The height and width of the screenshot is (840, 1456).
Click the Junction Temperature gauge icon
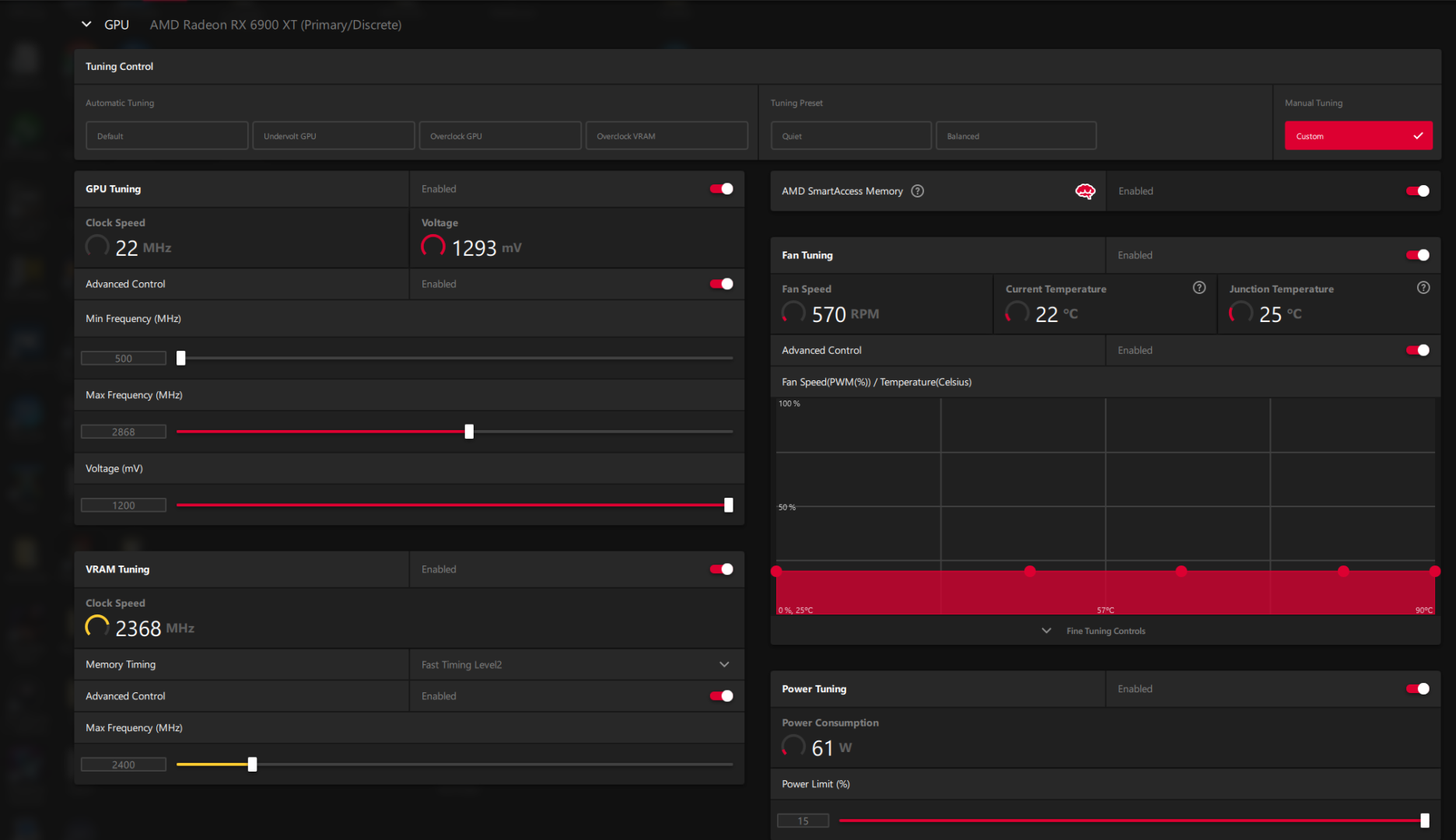click(1241, 313)
